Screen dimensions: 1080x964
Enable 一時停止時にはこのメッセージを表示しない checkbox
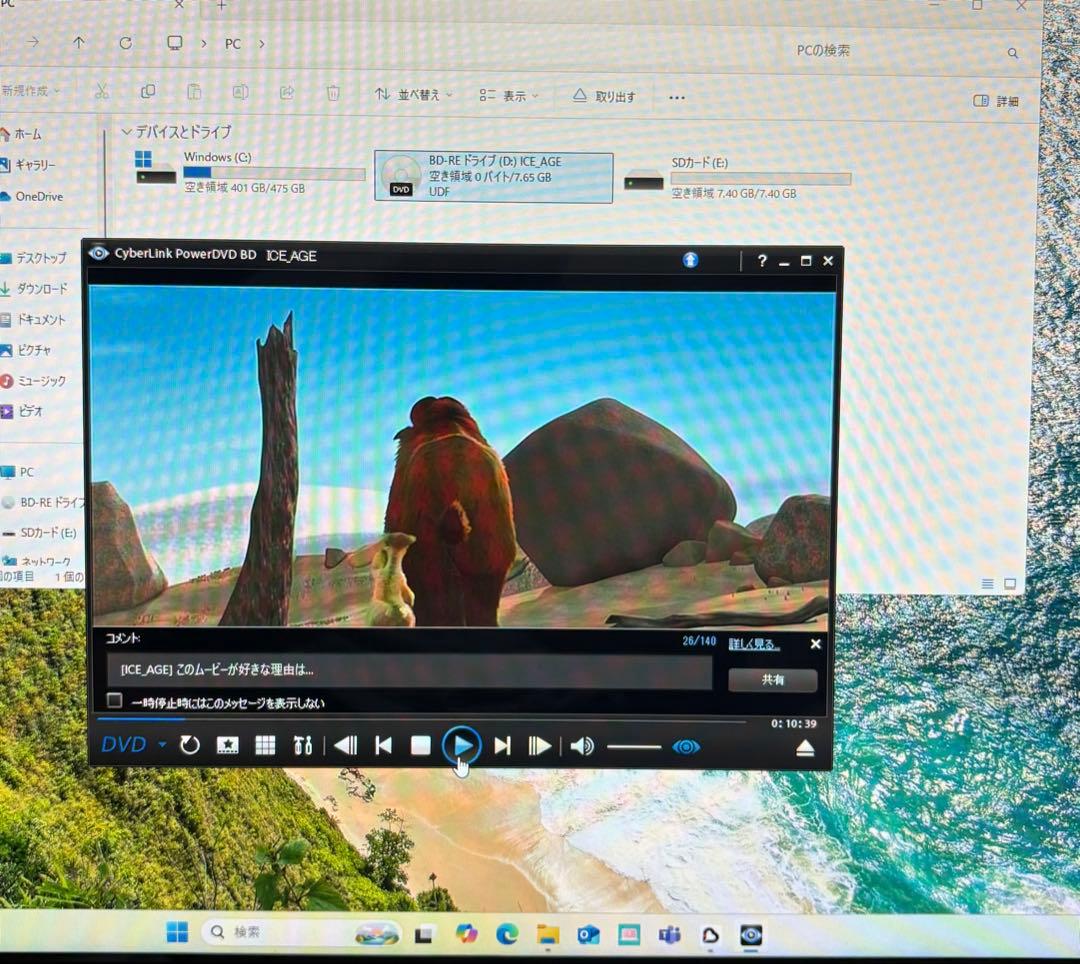coord(114,701)
